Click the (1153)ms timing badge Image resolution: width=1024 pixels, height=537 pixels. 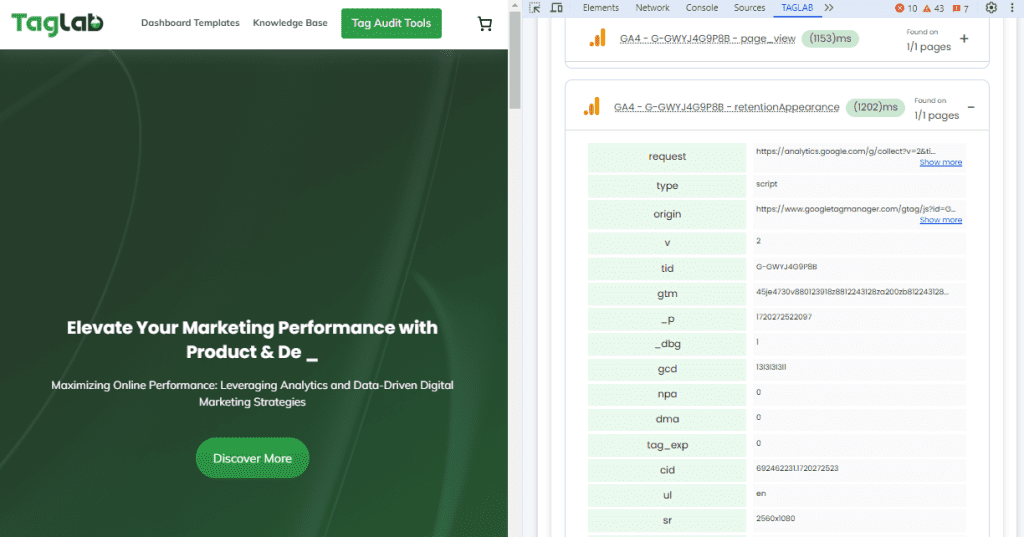(x=830, y=39)
